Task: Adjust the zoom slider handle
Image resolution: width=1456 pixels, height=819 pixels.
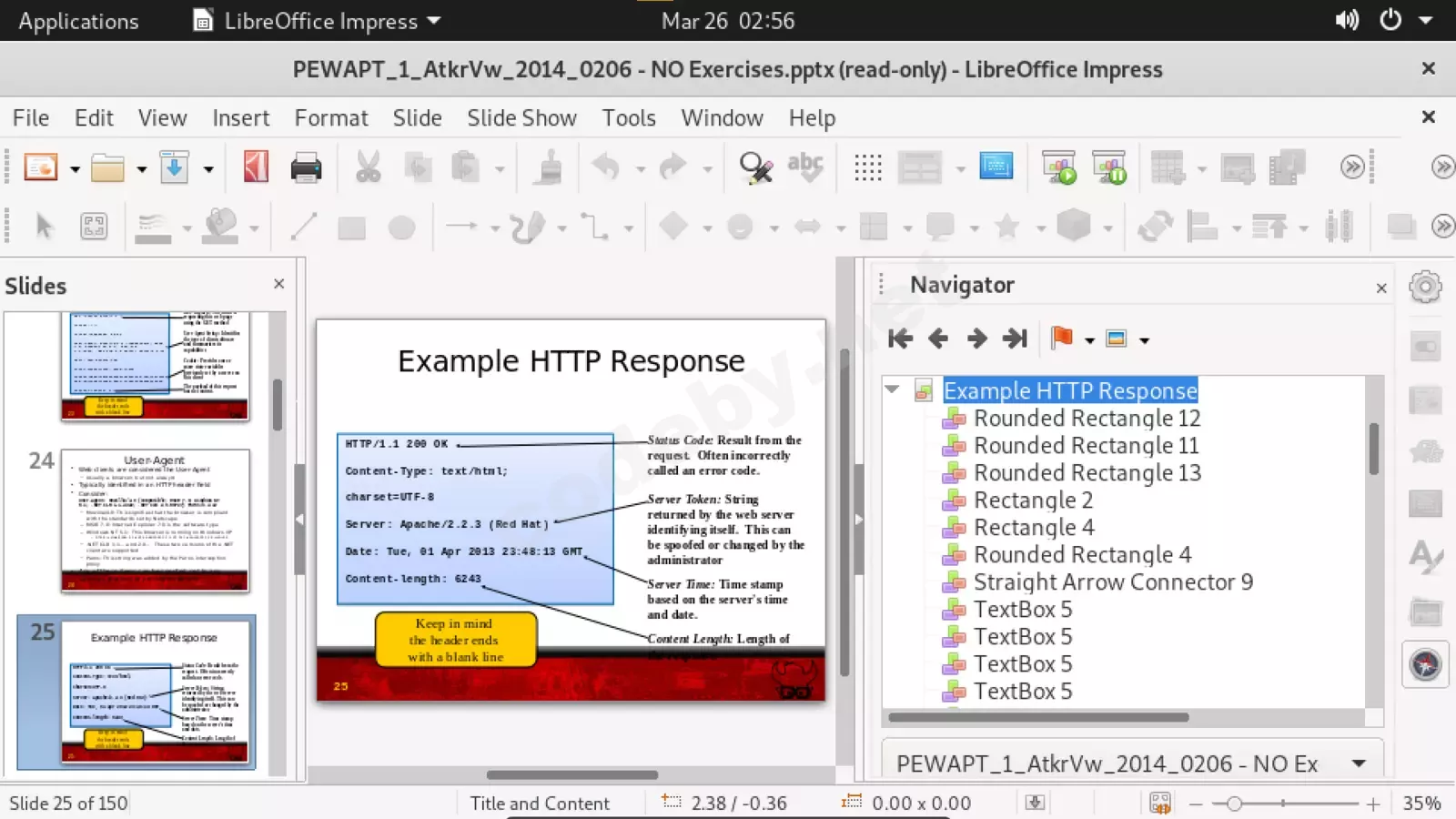Action: pyautogui.click(x=1234, y=803)
